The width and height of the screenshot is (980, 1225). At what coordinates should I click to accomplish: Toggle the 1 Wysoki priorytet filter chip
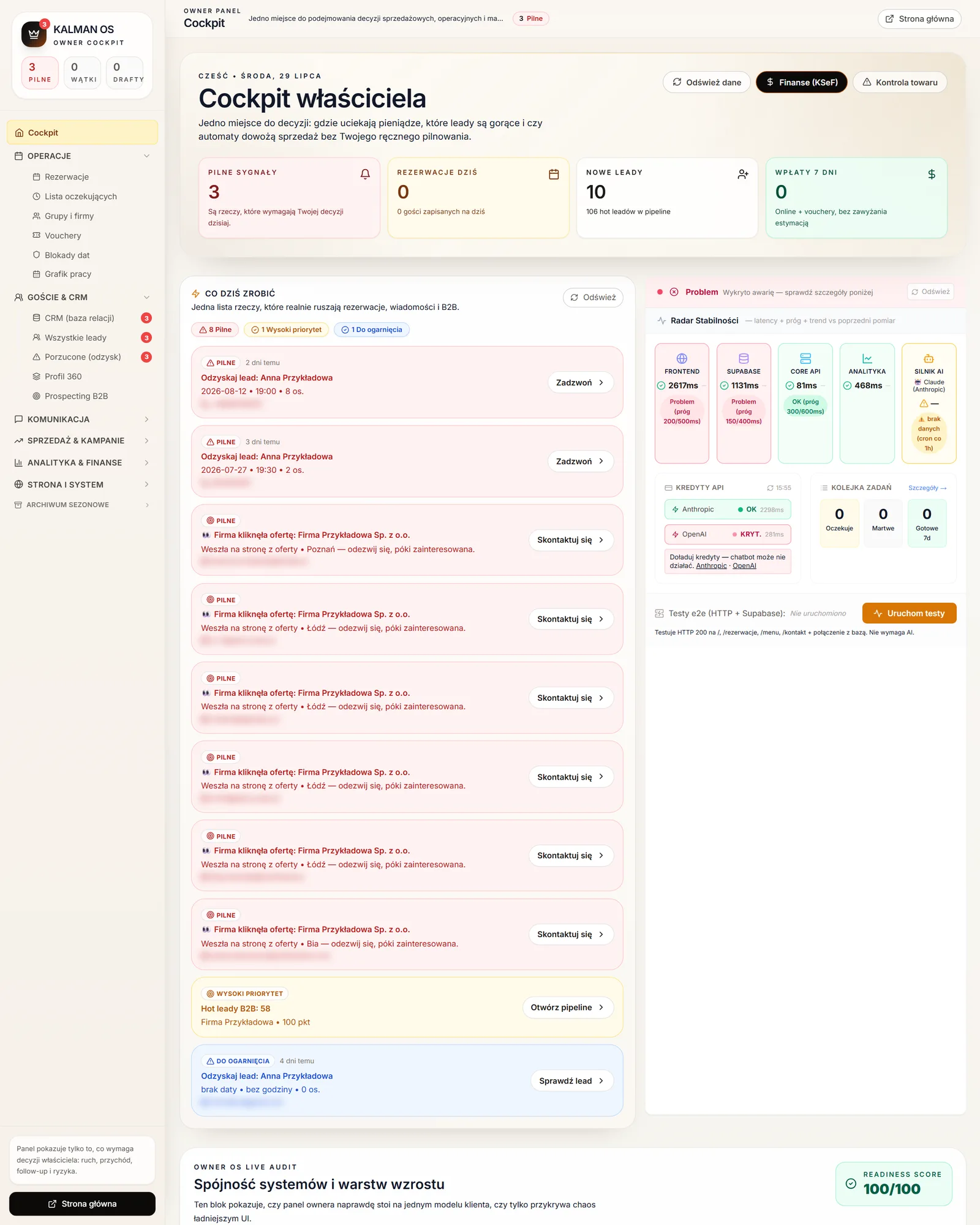click(286, 330)
